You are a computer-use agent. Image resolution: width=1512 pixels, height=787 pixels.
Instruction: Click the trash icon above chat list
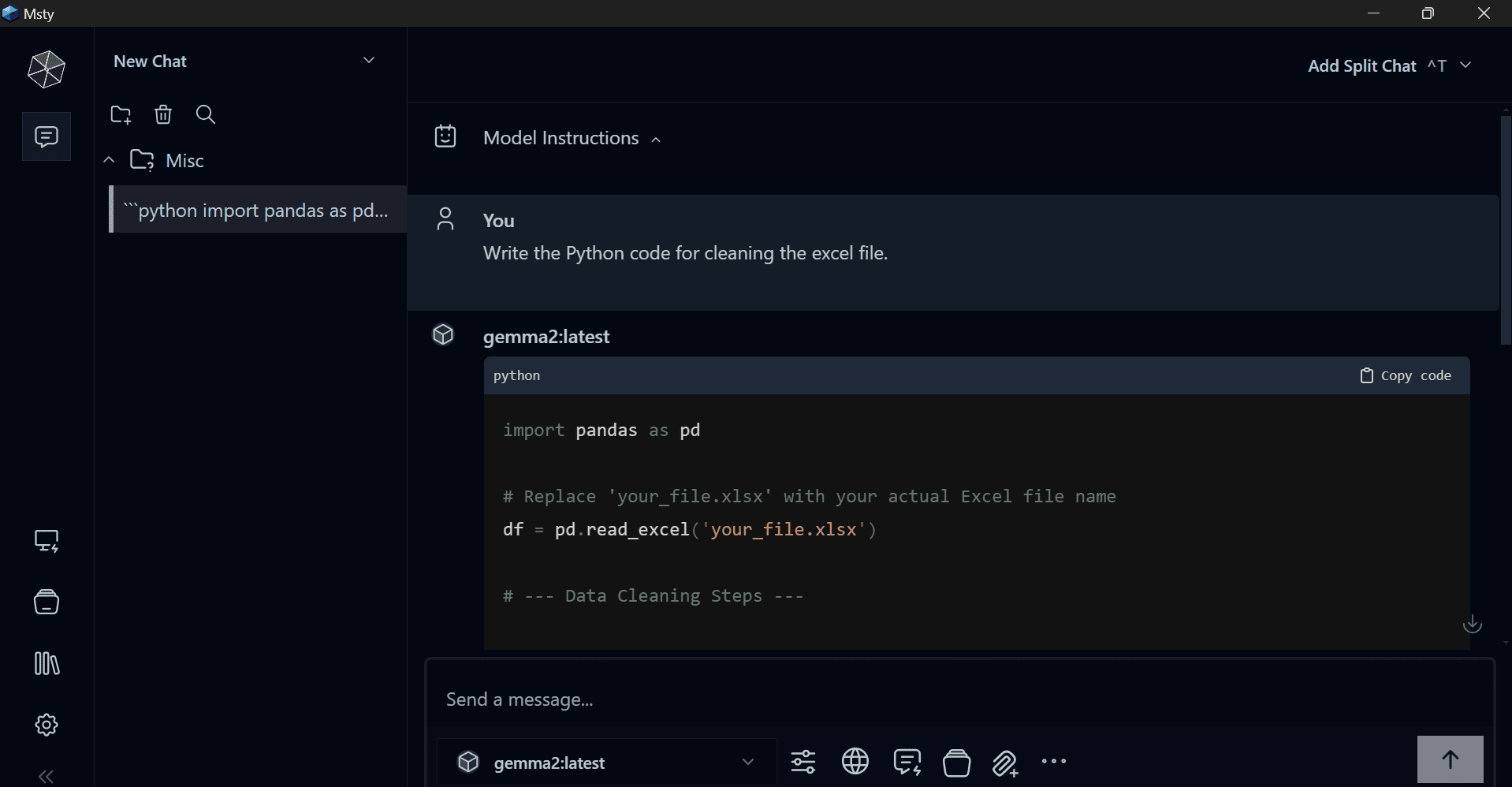163,115
